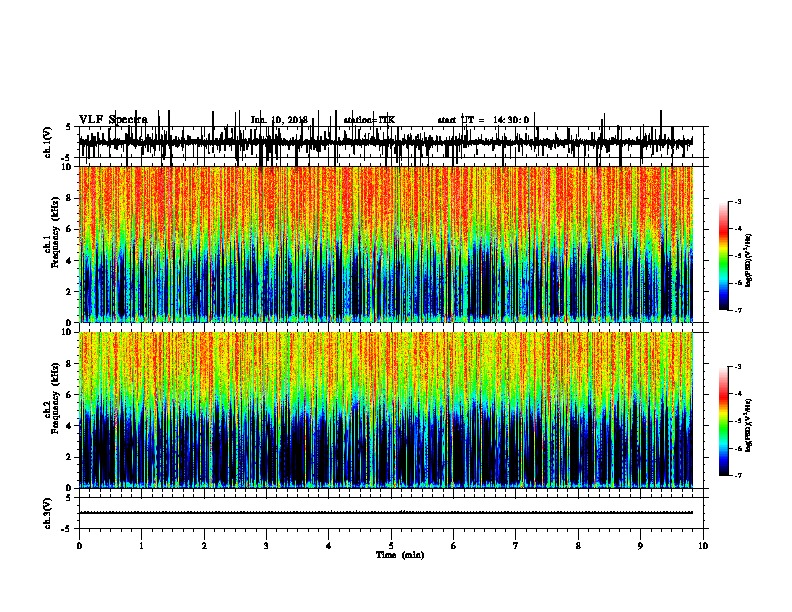Click the "1" tick on the time axis
792x612 pixels.
point(141,546)
